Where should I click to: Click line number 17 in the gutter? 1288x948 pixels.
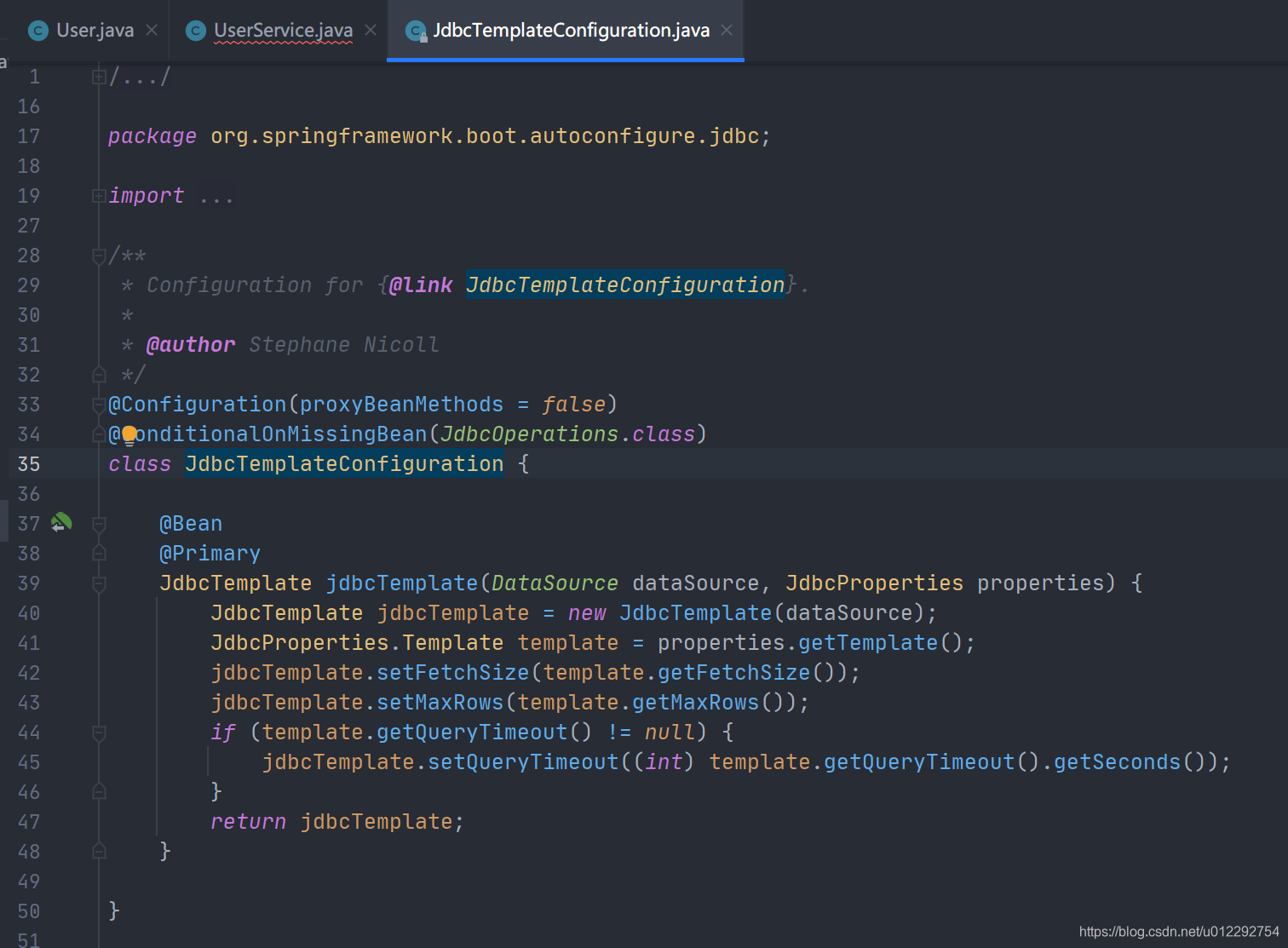point(29,136)
